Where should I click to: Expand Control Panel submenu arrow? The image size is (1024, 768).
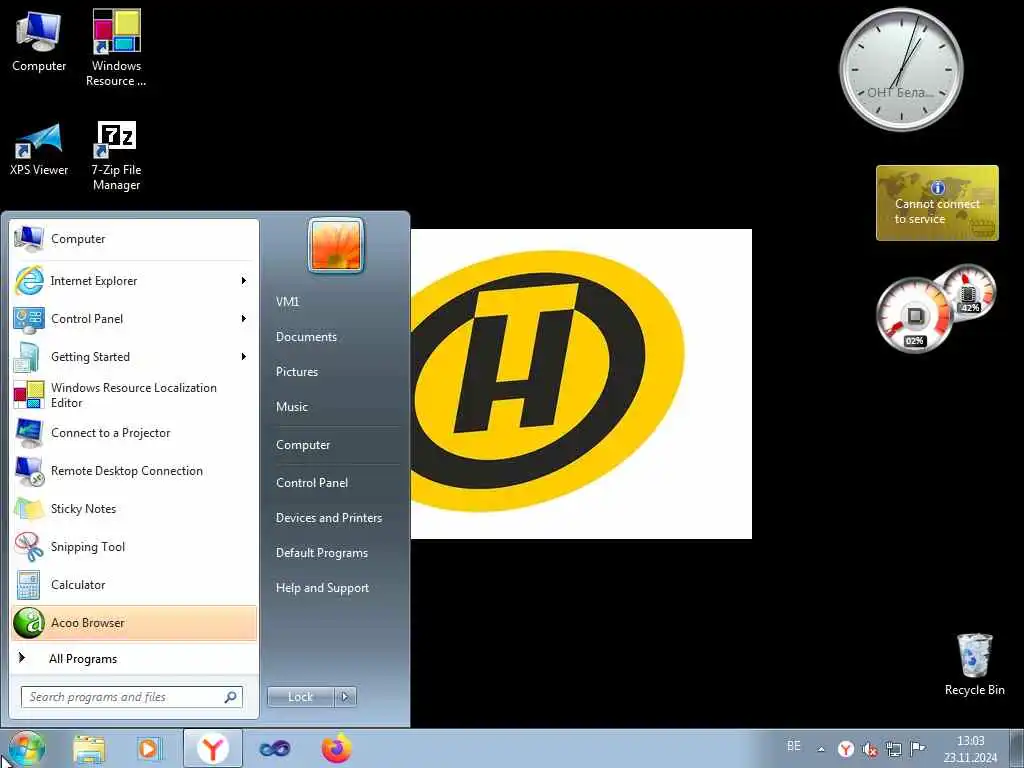[x=244, y=319]
